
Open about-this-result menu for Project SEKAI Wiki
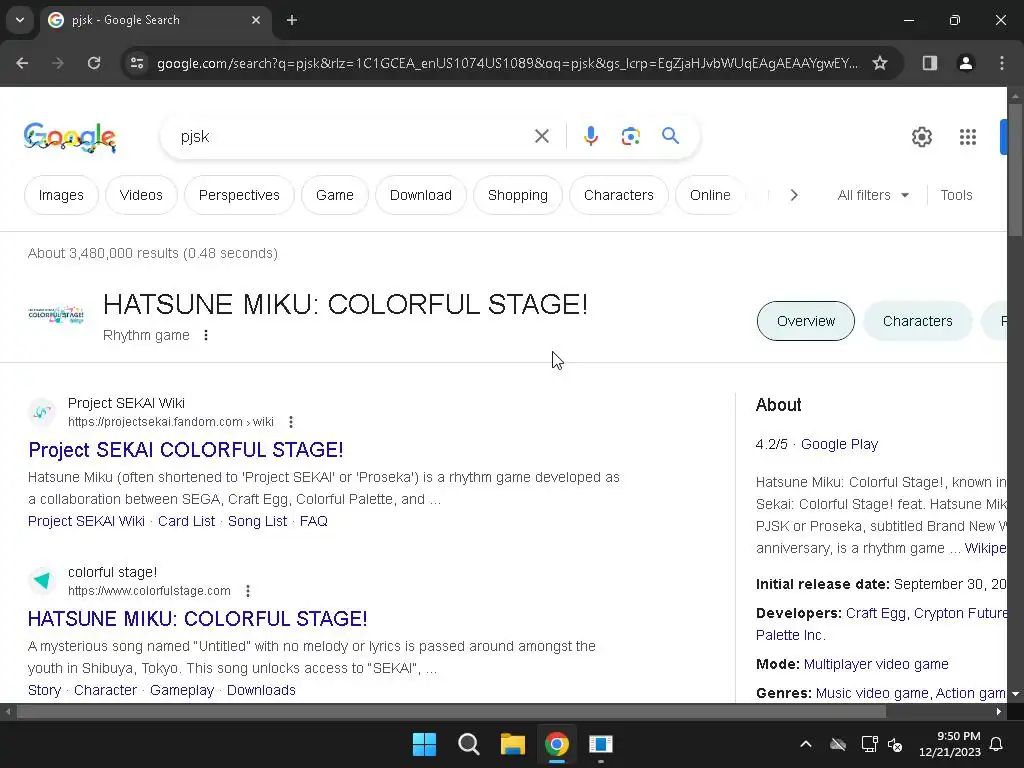(291, 422)
